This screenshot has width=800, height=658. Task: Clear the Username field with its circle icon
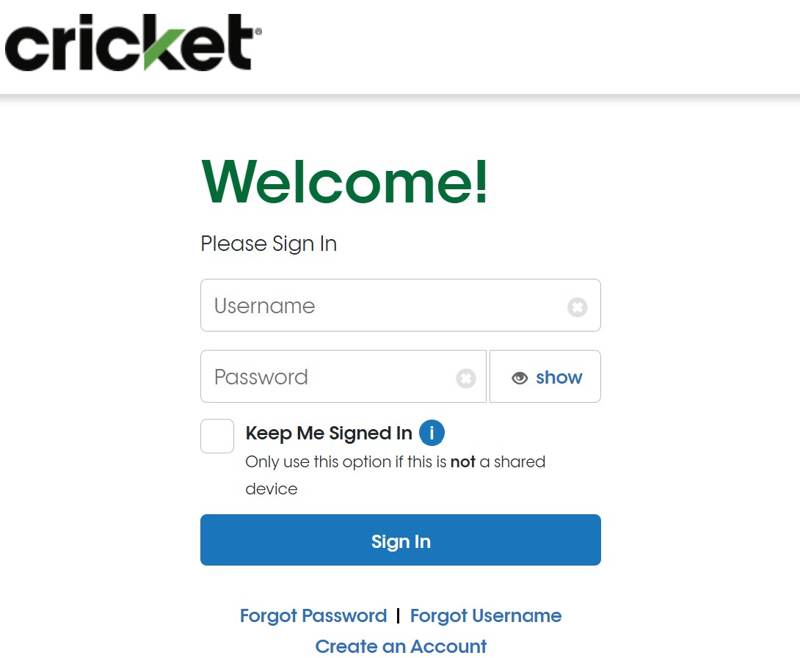577,307
